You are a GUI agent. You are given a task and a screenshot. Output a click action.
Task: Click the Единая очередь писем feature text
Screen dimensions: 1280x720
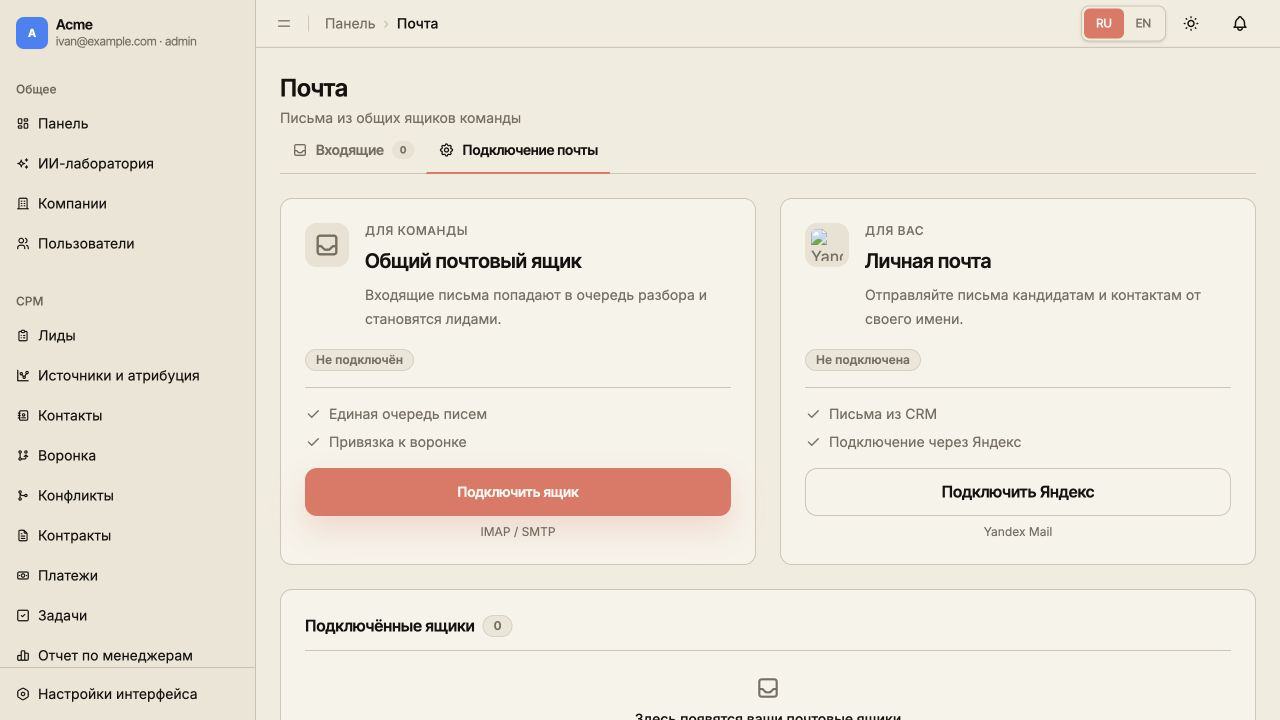click(x=408, y=414)
